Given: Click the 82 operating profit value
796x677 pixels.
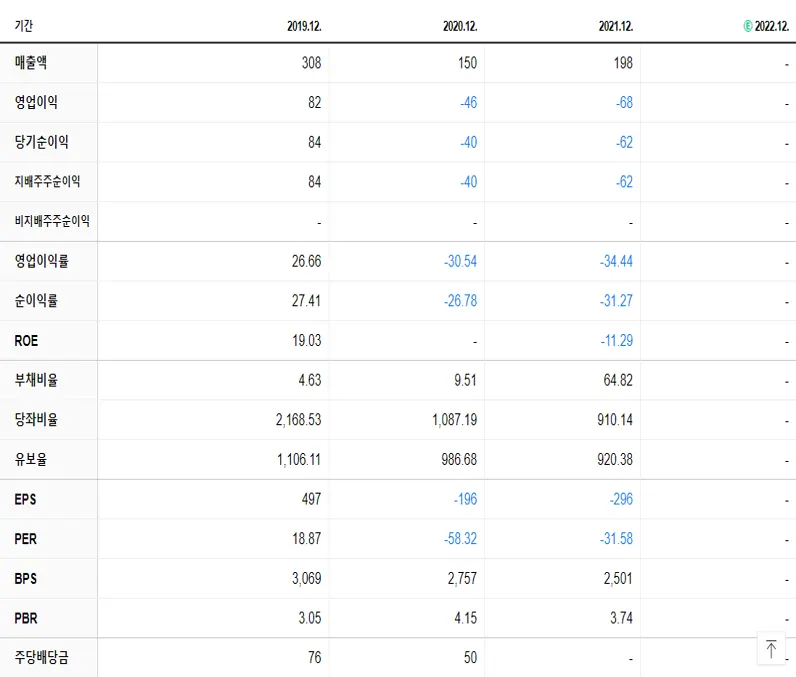Looking at the screenshot, I should (315, 103).
